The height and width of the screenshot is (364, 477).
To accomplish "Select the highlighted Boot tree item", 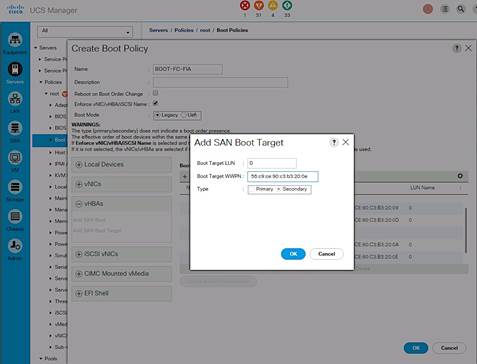I will click(x=50, y=140).
